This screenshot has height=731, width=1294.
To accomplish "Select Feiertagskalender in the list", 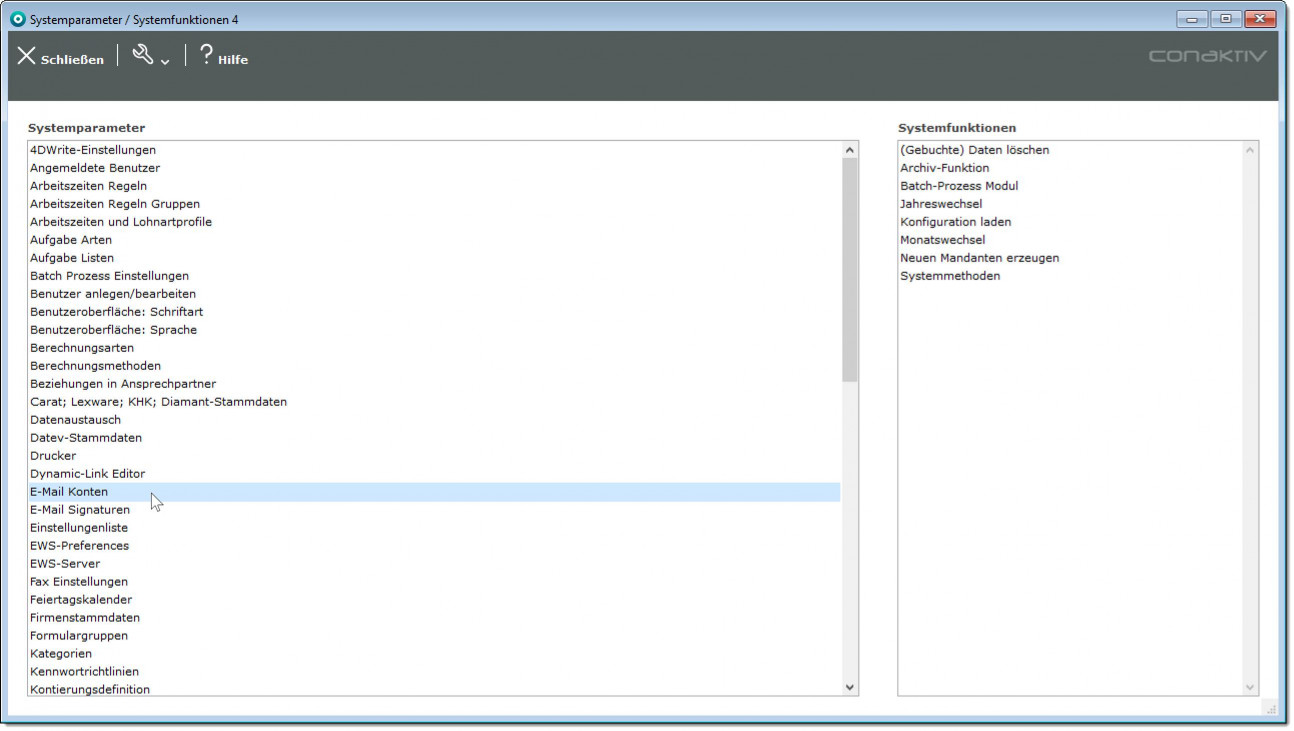I will click(x=81, y=600).
